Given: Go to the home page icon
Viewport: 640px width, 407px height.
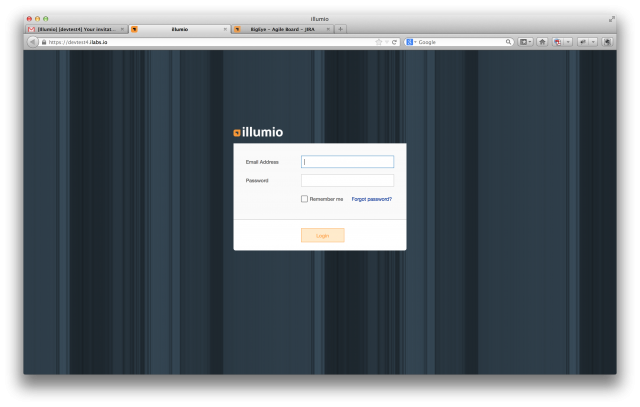Looking at the screenshot, I should tap(542, 42).
